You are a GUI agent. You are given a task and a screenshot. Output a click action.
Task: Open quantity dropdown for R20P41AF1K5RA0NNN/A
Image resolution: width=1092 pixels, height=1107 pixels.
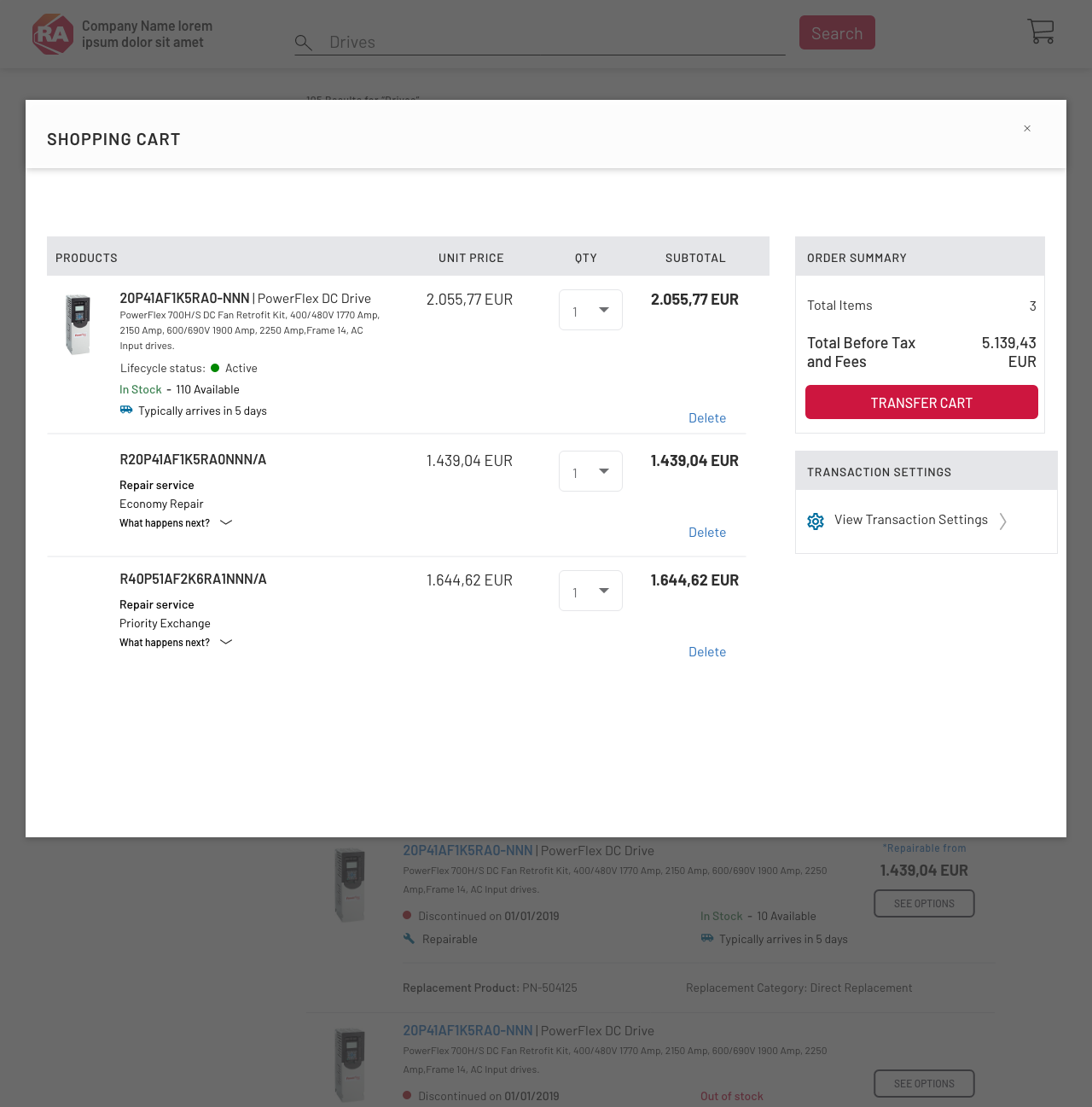590,471
